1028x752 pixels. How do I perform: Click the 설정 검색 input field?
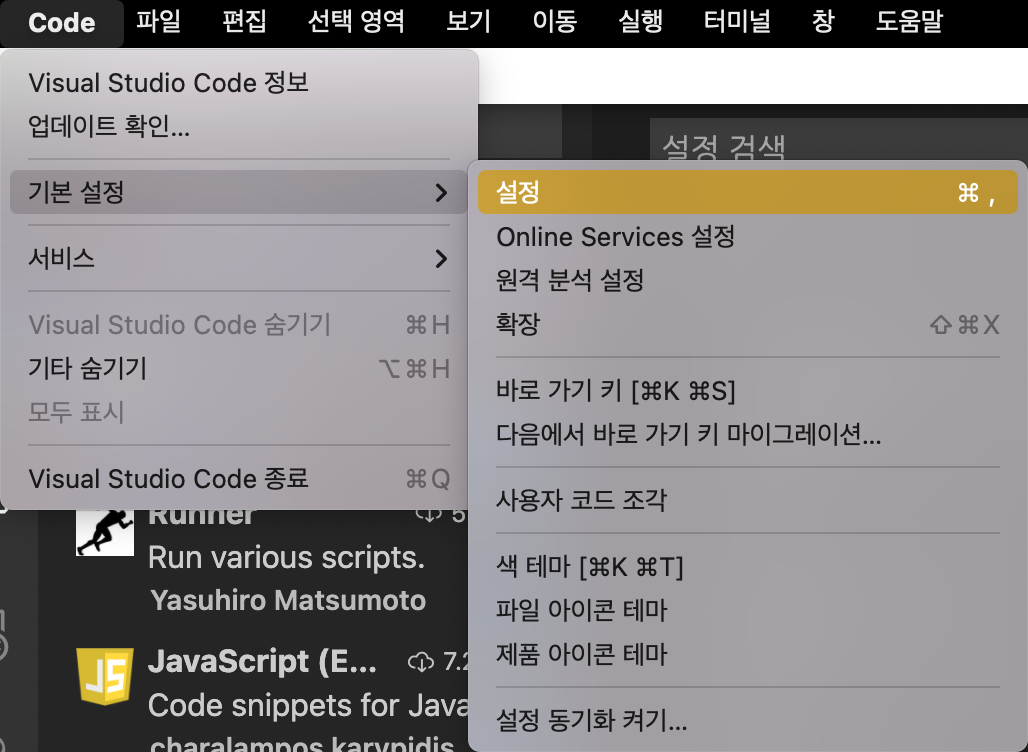(839, 140)
